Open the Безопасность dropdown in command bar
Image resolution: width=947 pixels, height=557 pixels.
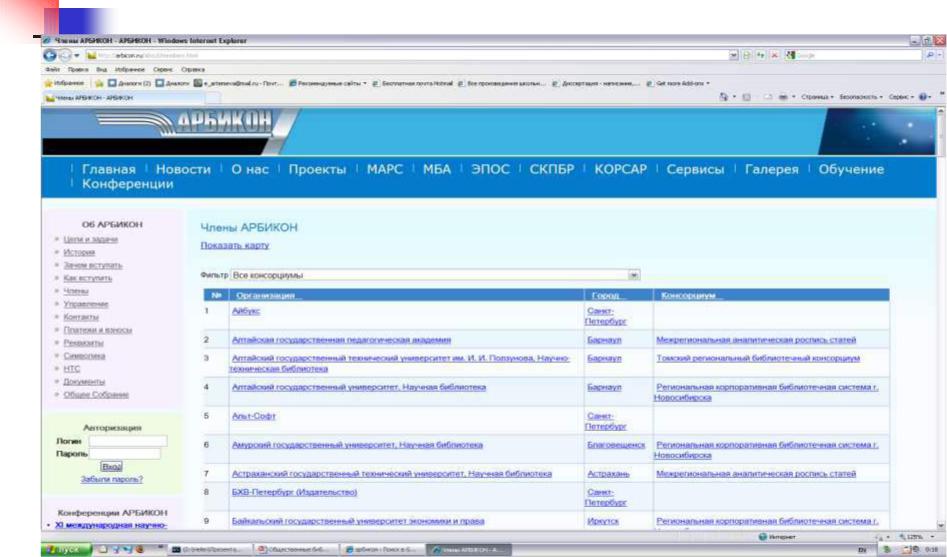pyautogui.click(x=861, y=97)
